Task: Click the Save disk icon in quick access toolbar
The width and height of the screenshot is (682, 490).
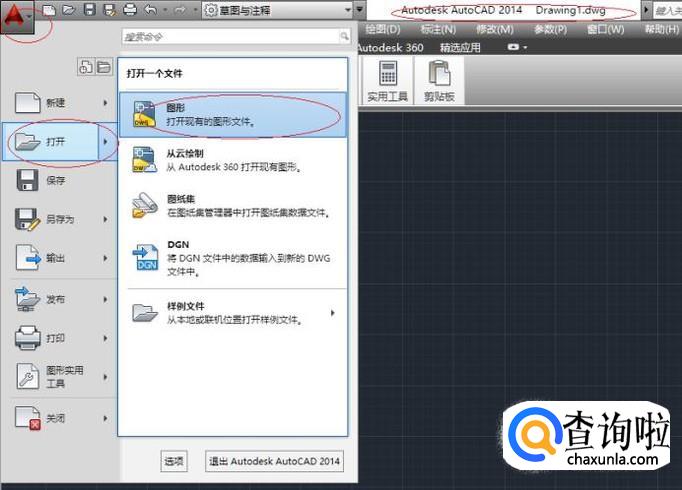Action: coord(90,10)
